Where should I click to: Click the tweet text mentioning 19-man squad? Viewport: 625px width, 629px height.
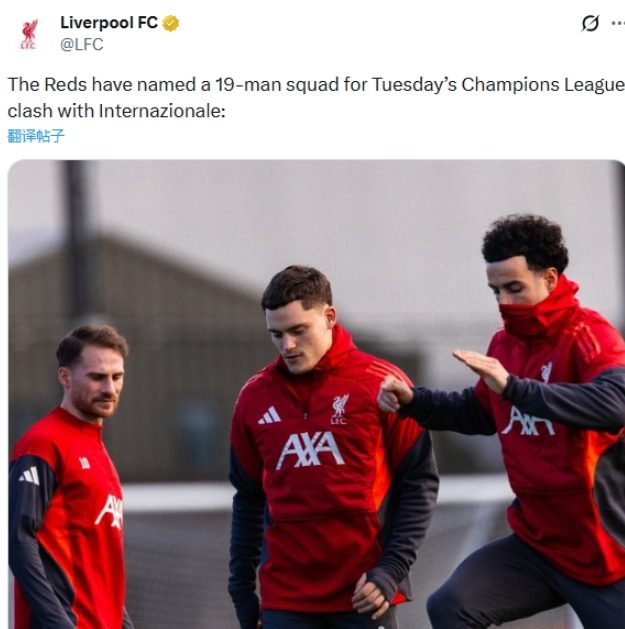pos(316,97)
